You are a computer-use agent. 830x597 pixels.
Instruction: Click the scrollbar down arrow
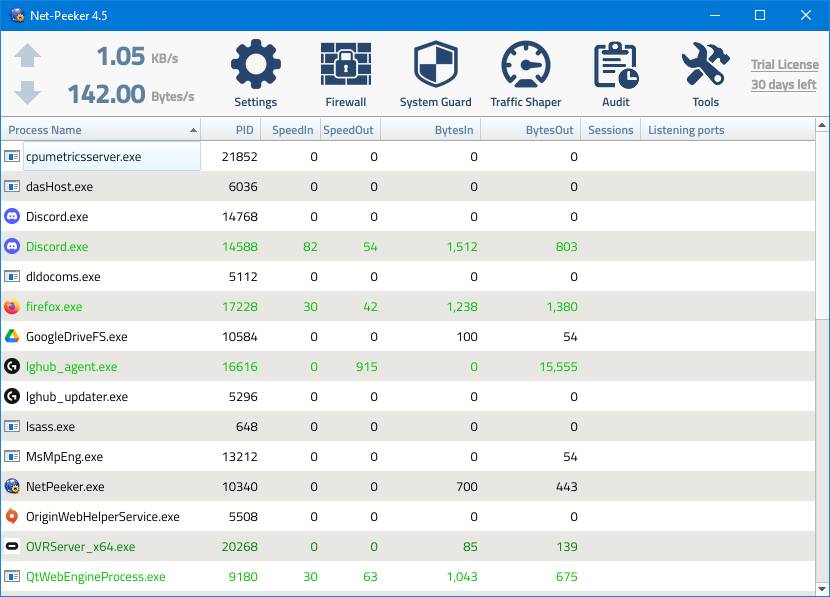pyautogui.click(x=822, y=588)
